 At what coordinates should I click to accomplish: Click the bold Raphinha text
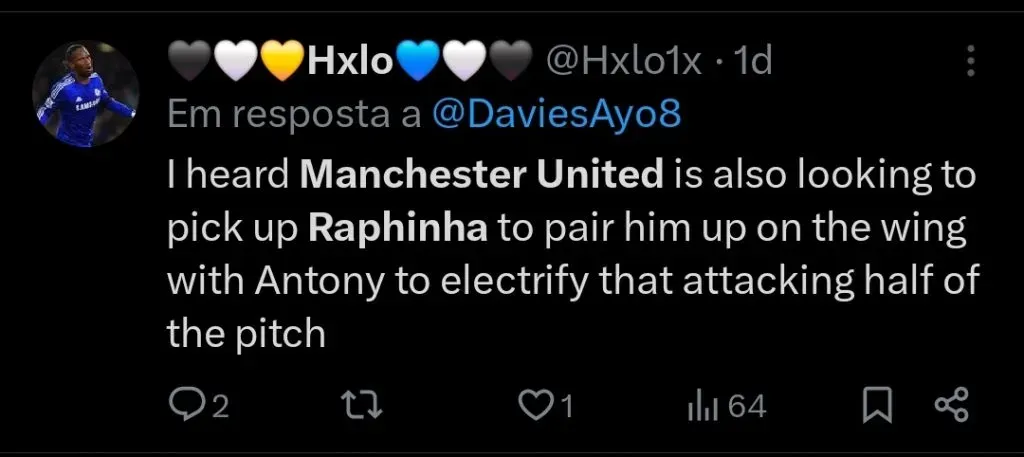click(x=397, y=228)
